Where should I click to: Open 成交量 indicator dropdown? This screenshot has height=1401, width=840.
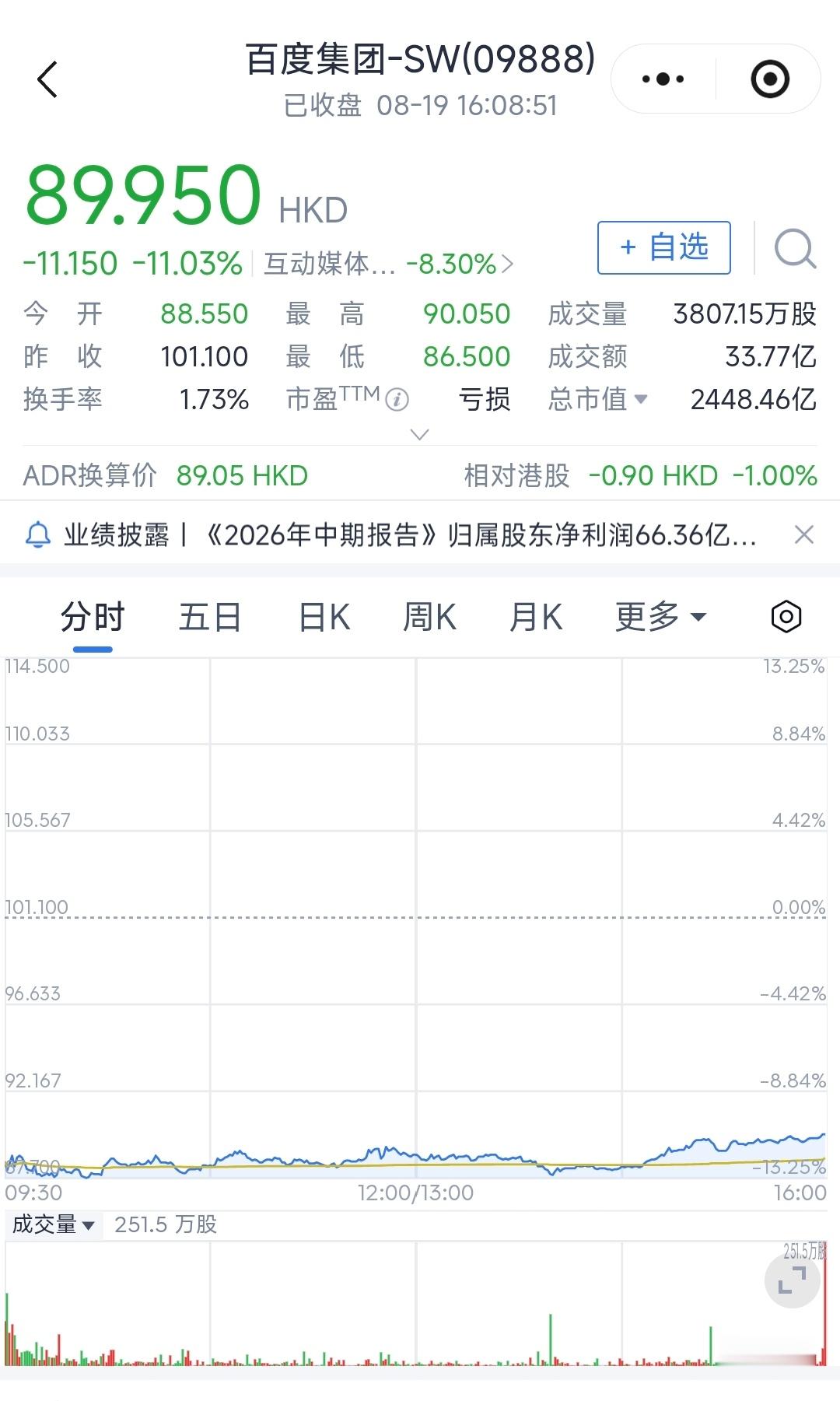pyautogui.click(x=53, y=1225)
